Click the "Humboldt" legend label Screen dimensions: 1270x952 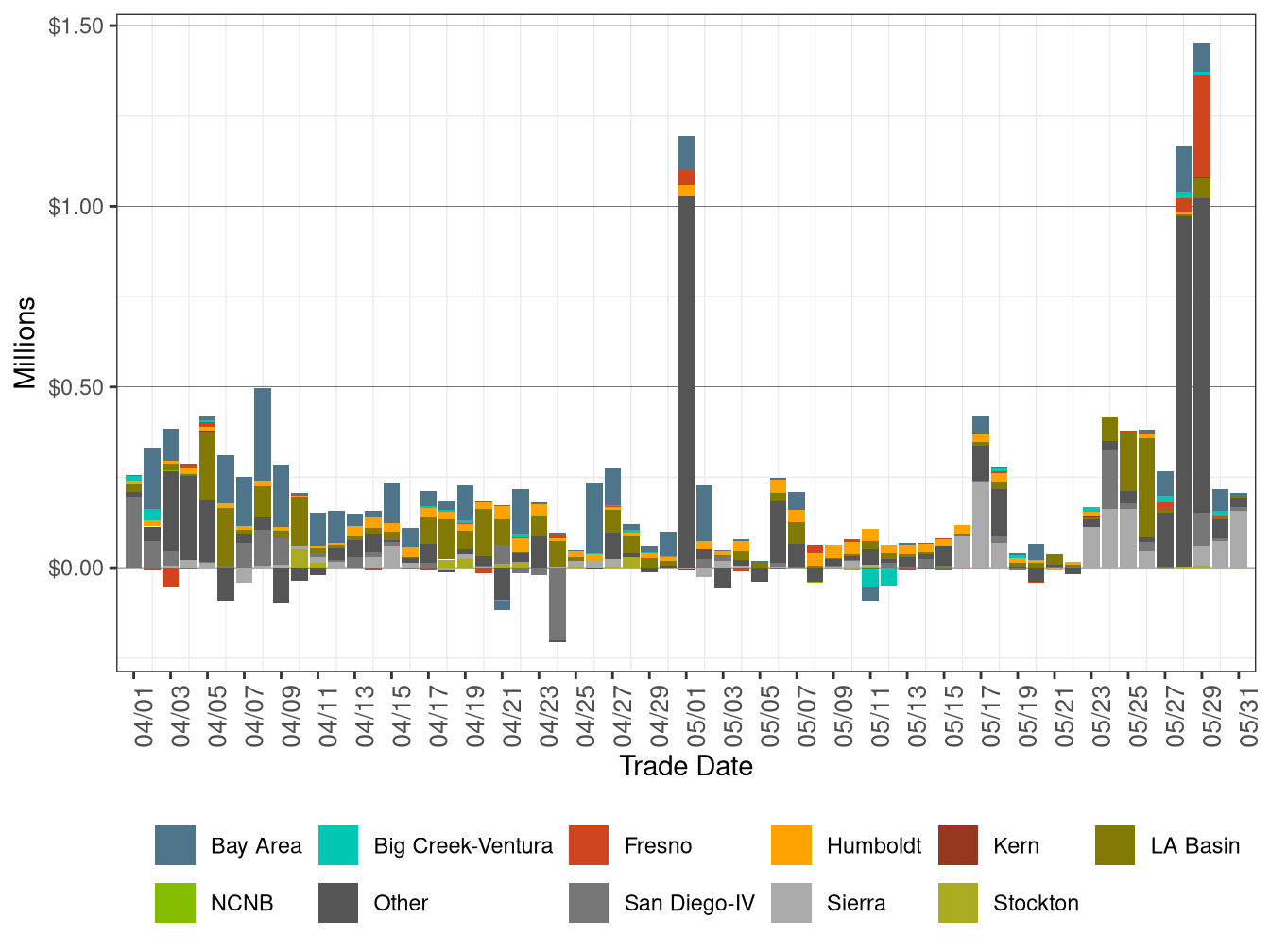[874, 846]
